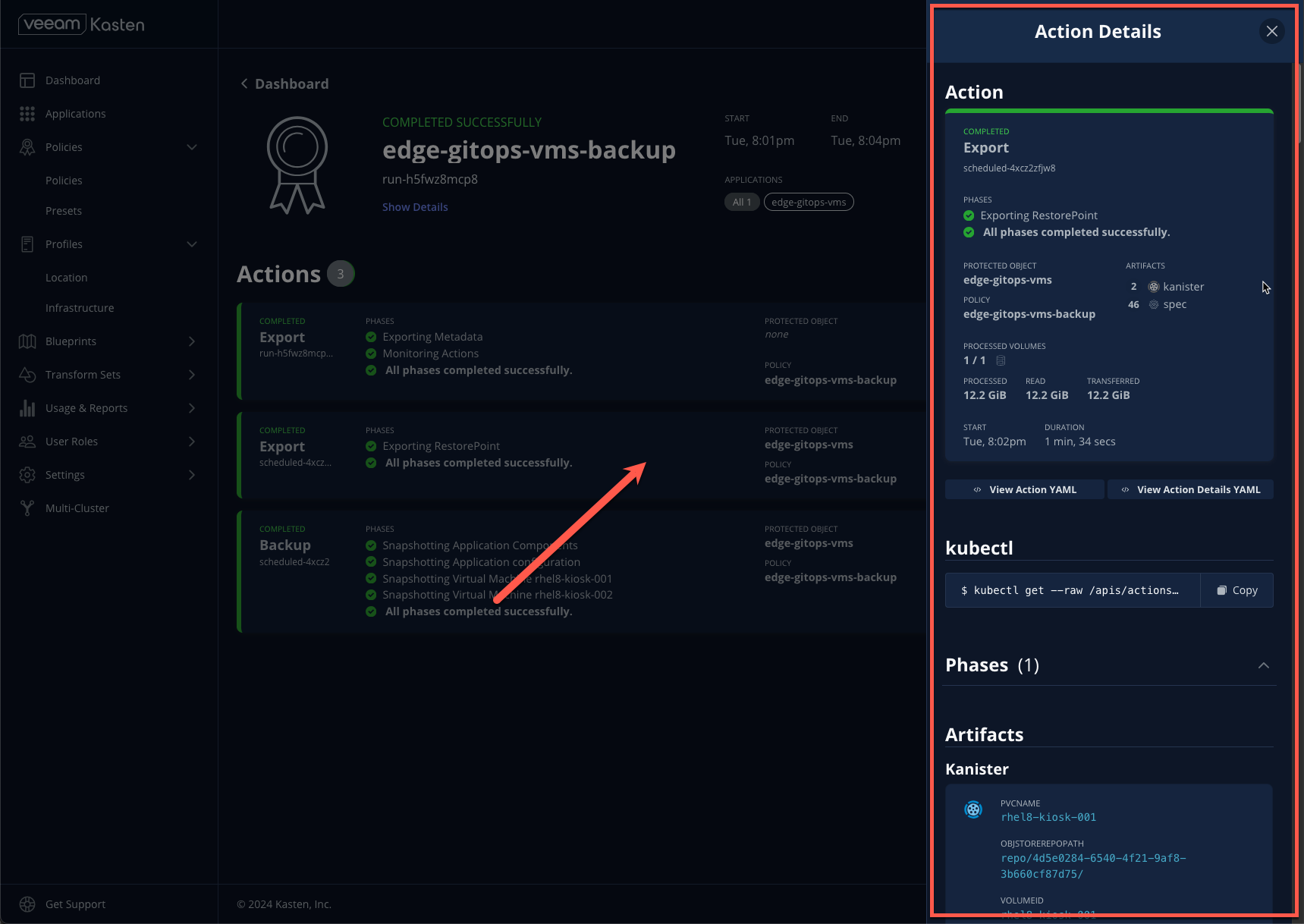
Task: Click the Applications grid icon
Action: coord(27,114)
